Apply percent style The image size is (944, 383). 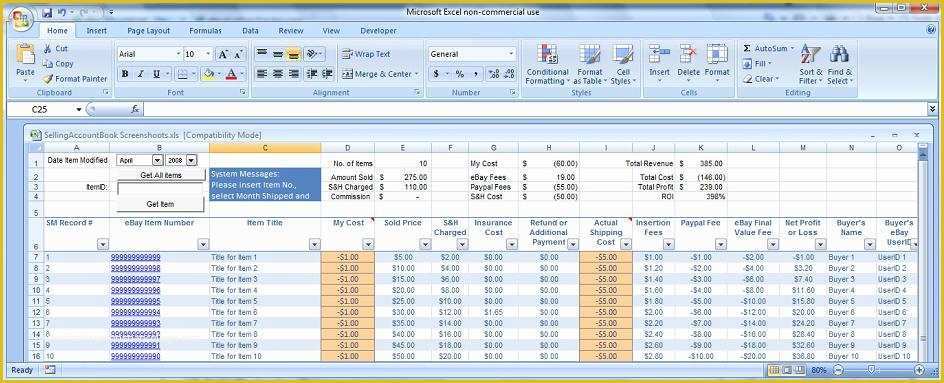tap(460, 74)
